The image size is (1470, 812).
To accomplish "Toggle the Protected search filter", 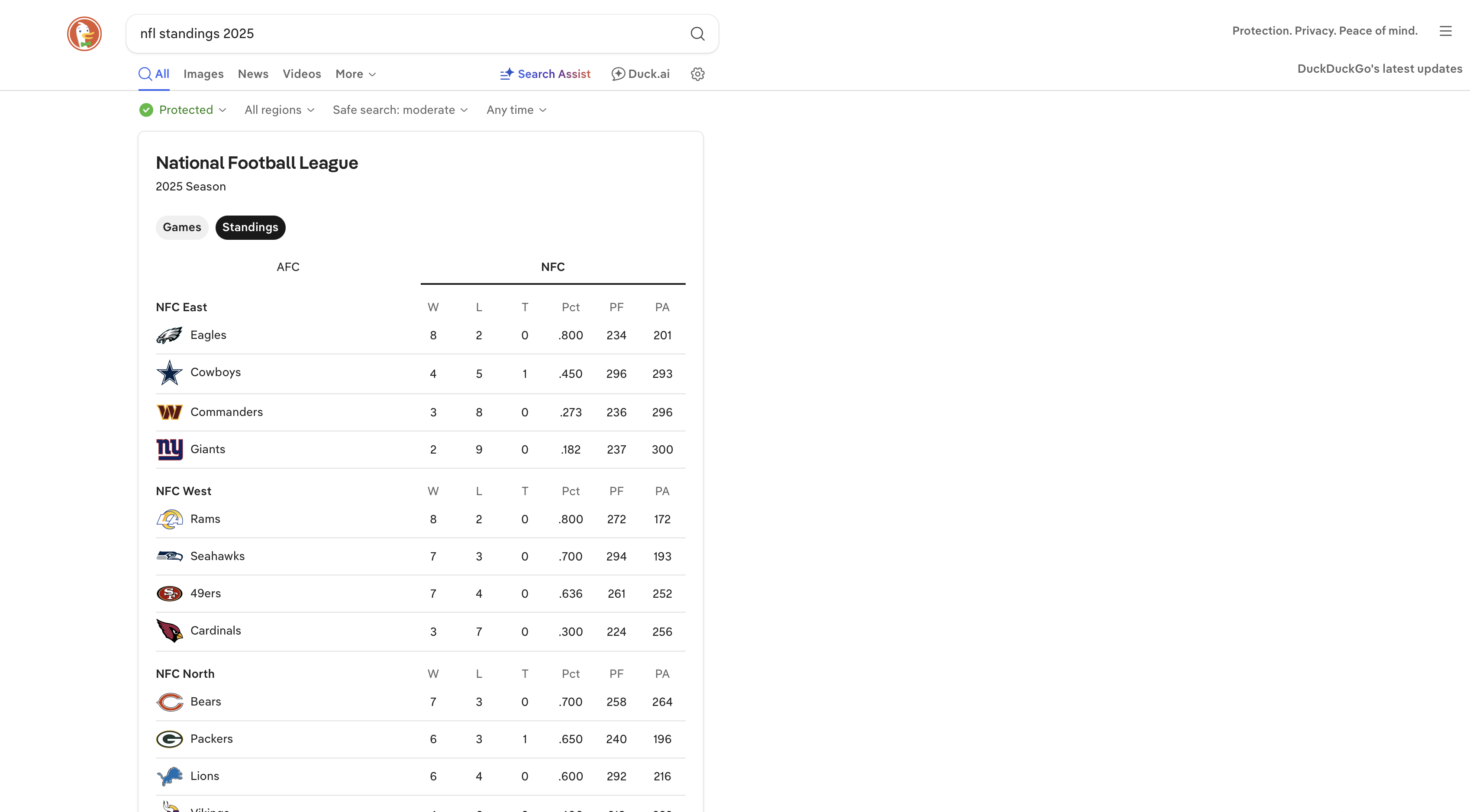I will pos(182,110).
